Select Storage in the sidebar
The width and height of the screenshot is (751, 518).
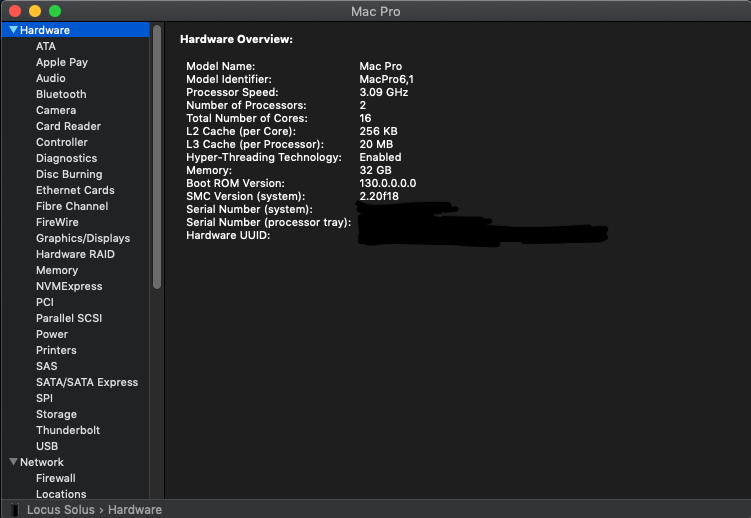[x=56, y=414]
